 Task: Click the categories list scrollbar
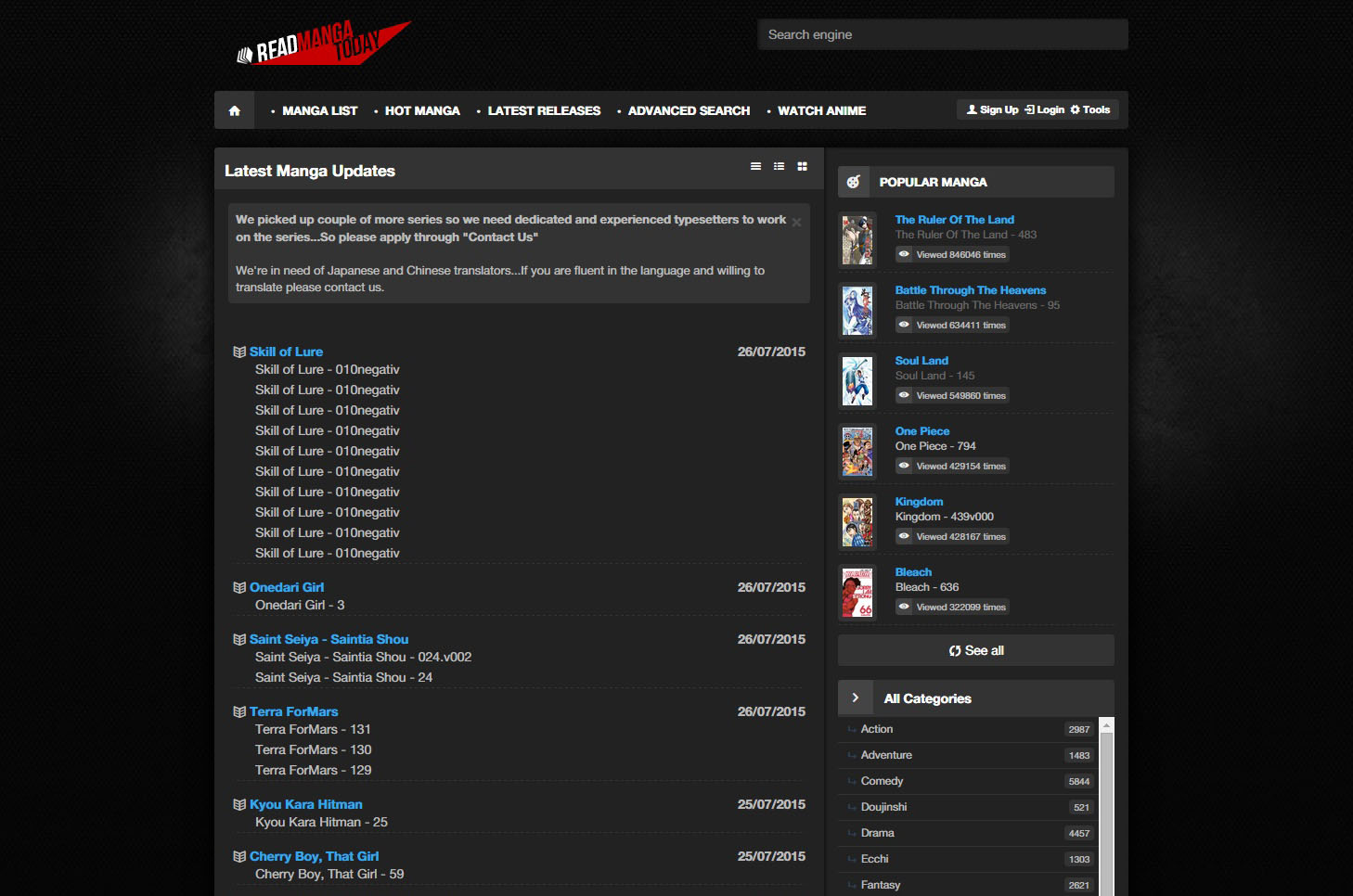coord(1105,805)
